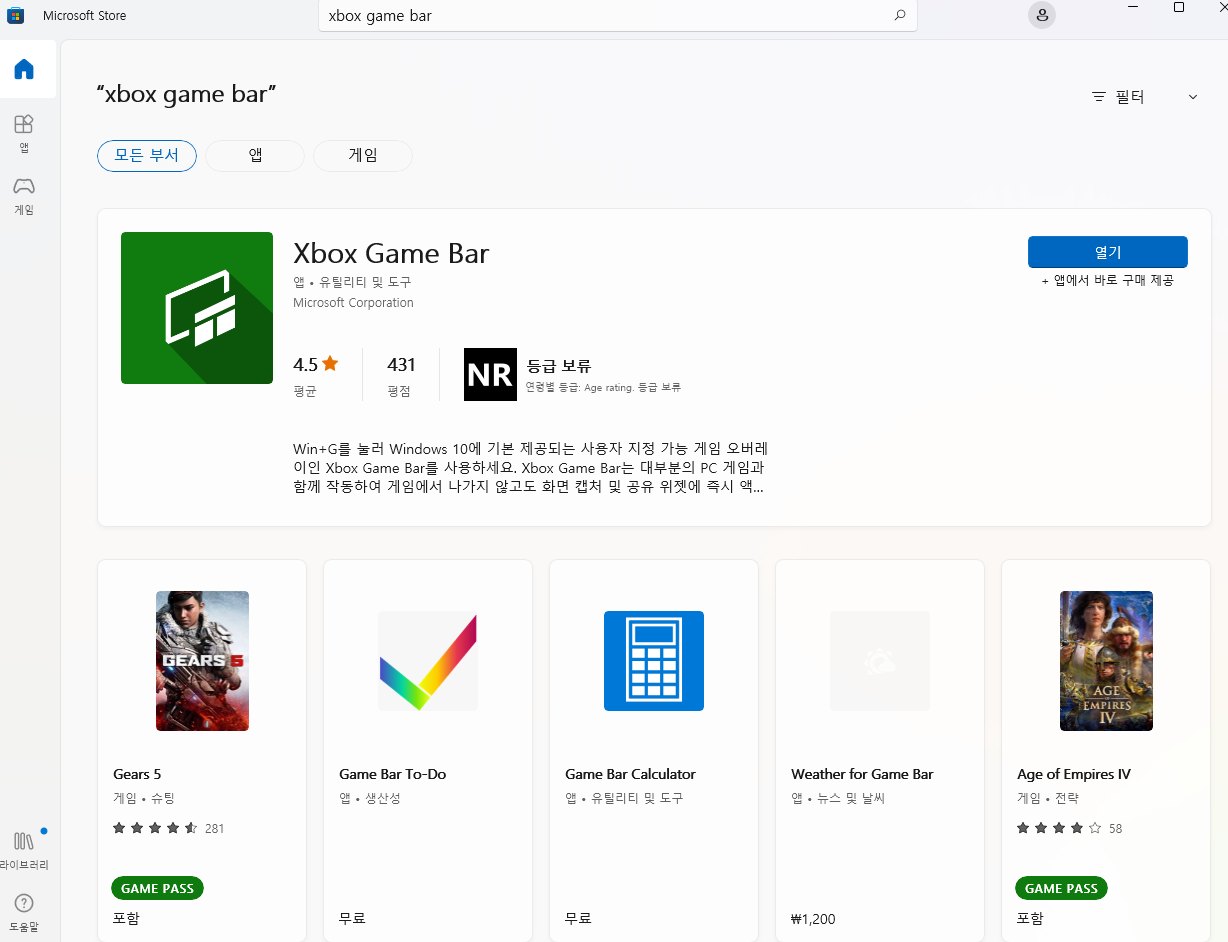The width and height of the screenshot is (1228, 942).
Task: Select the 모든 부서 filter tab
Action: (x=147, y=156)
